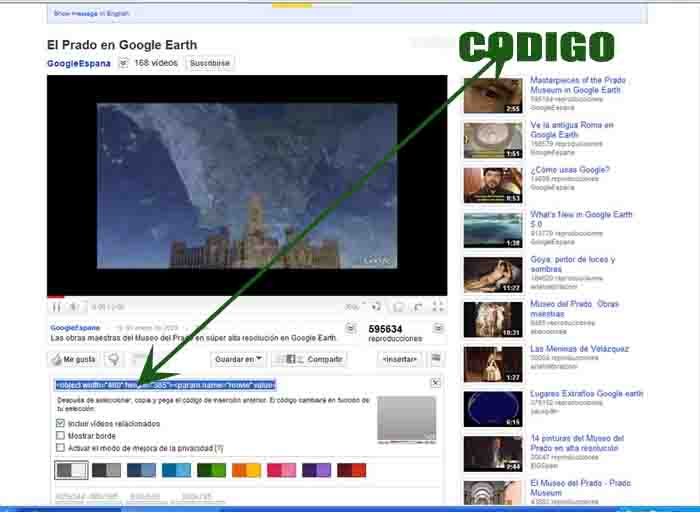Click the insertar embed button
Viewport: 700px width, 512px height.
tap(399, 359)
